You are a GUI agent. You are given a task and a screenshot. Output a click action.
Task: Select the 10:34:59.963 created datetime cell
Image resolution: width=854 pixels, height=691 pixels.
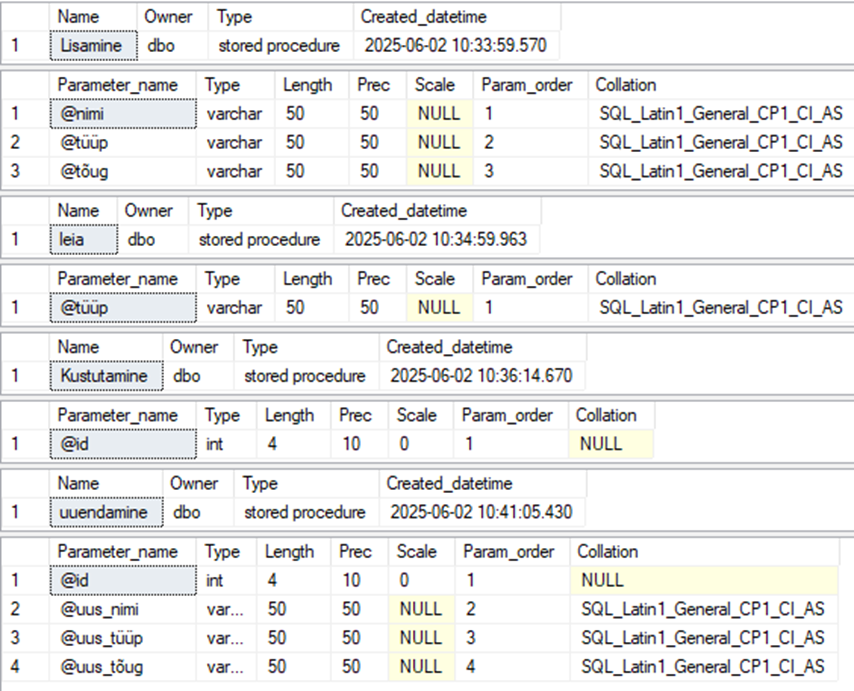click(x=435, y=240)
